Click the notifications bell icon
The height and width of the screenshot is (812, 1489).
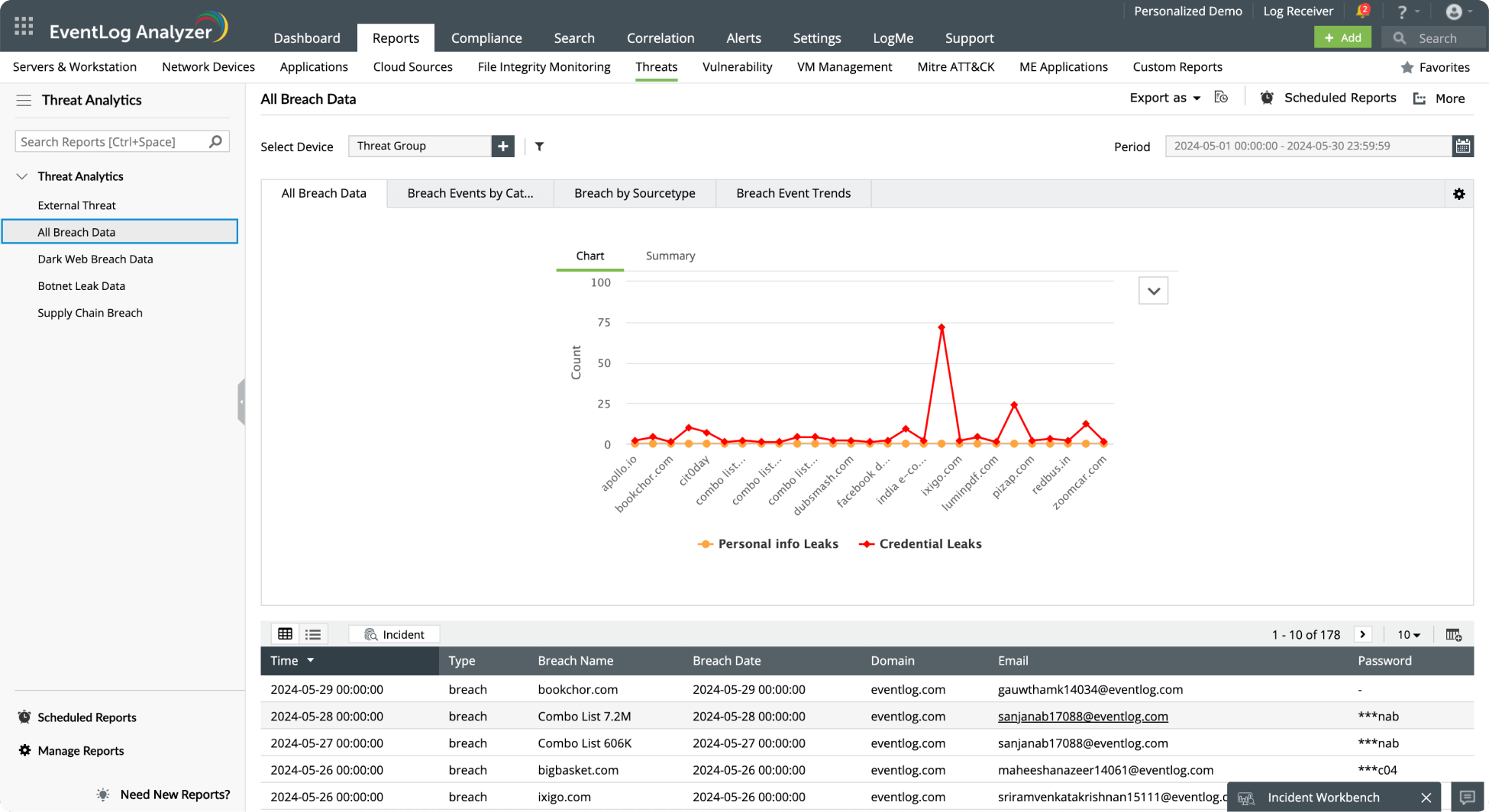[x=1361, y=11]
